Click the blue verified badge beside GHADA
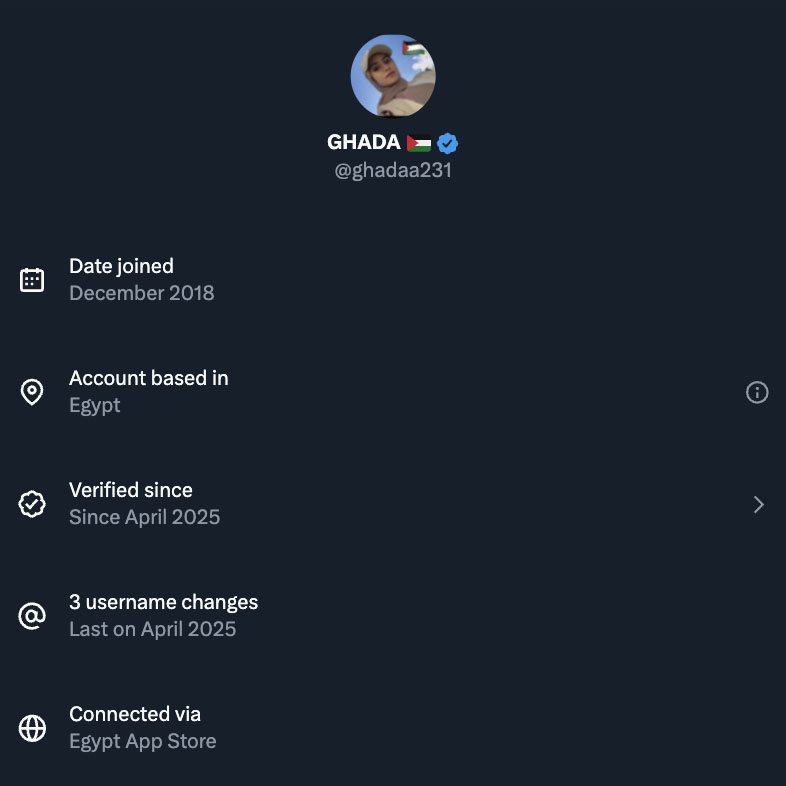This screenshot has height=786, width=786. click(447, 143)
